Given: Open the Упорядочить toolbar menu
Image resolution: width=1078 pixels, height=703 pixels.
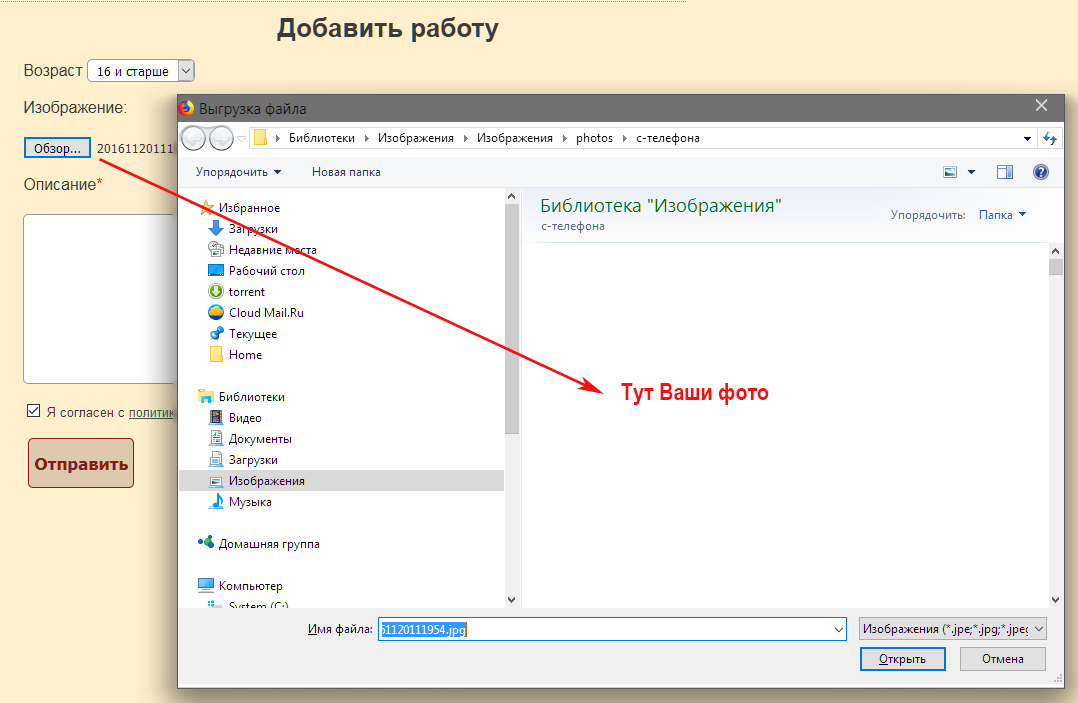Looking at the screenshot, I should pyautogui.click(x=238, y=172).
